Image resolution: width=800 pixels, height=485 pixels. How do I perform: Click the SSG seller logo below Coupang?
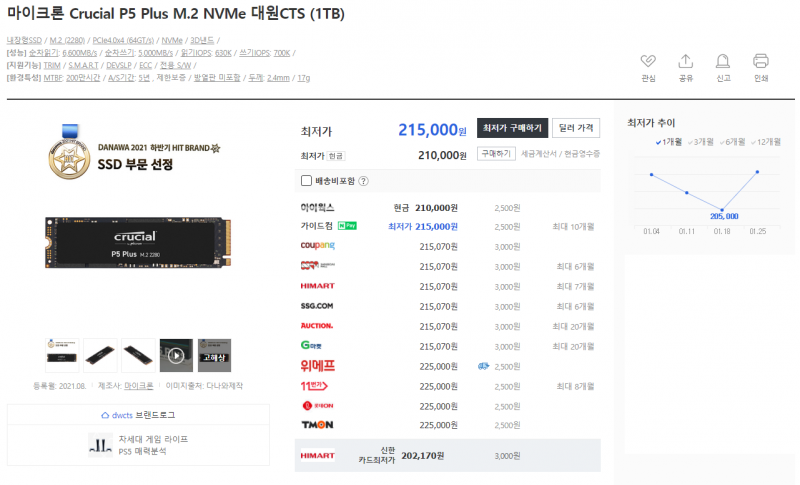[x=317, y=266]
